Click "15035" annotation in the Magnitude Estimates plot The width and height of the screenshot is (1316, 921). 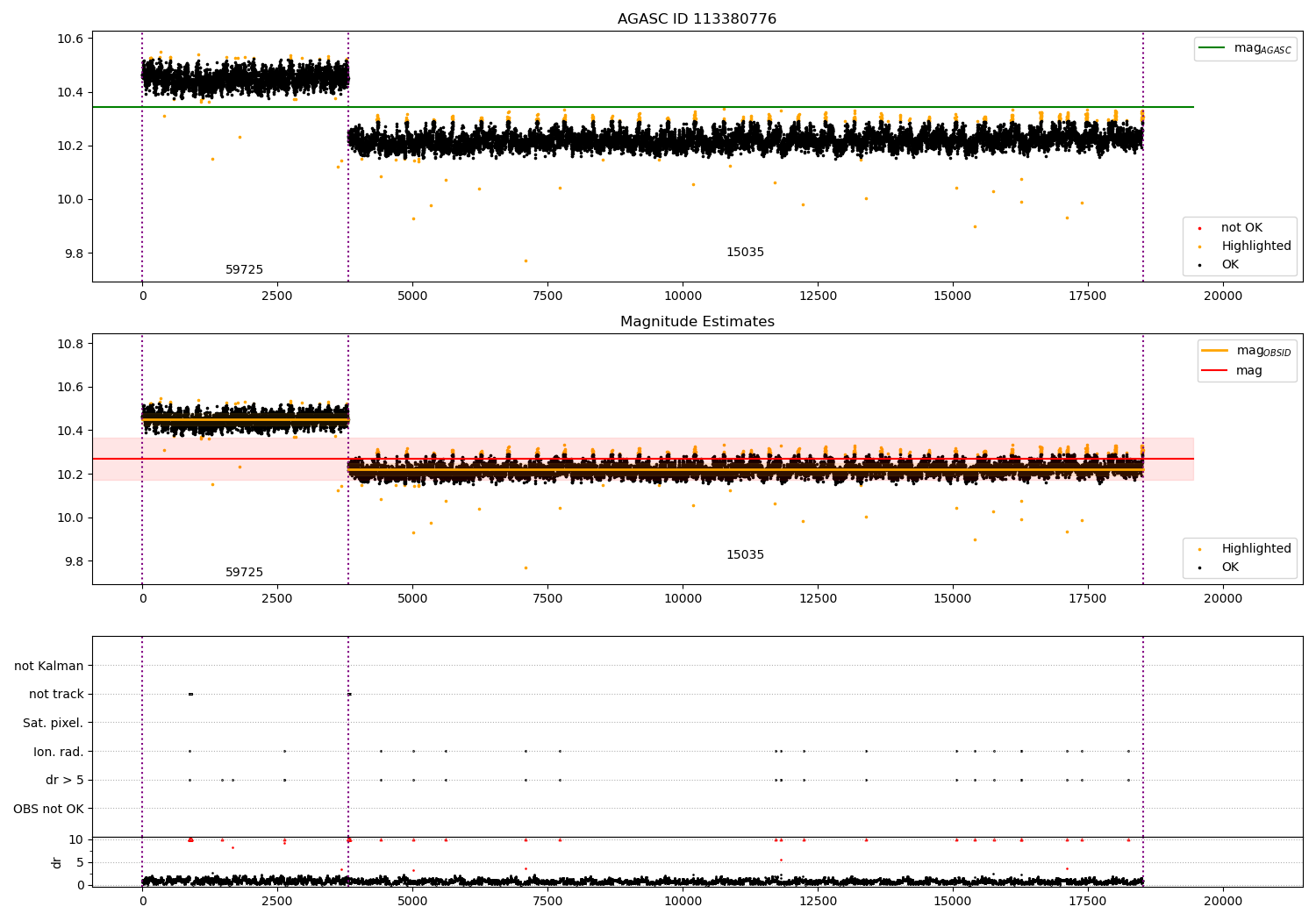coord(745,555)
